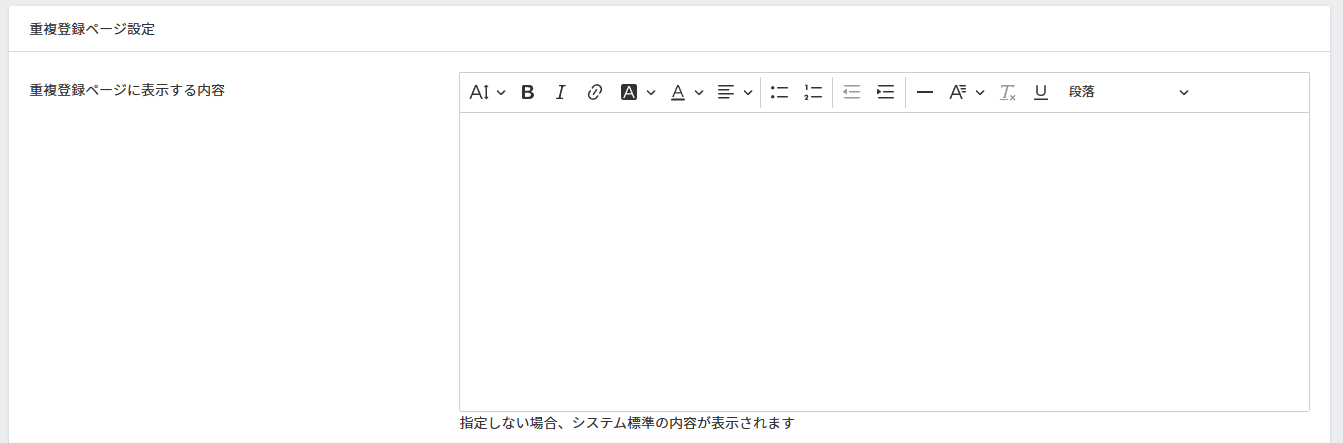Apply italic text style
1343x443 pixels.
click(561, 92)
